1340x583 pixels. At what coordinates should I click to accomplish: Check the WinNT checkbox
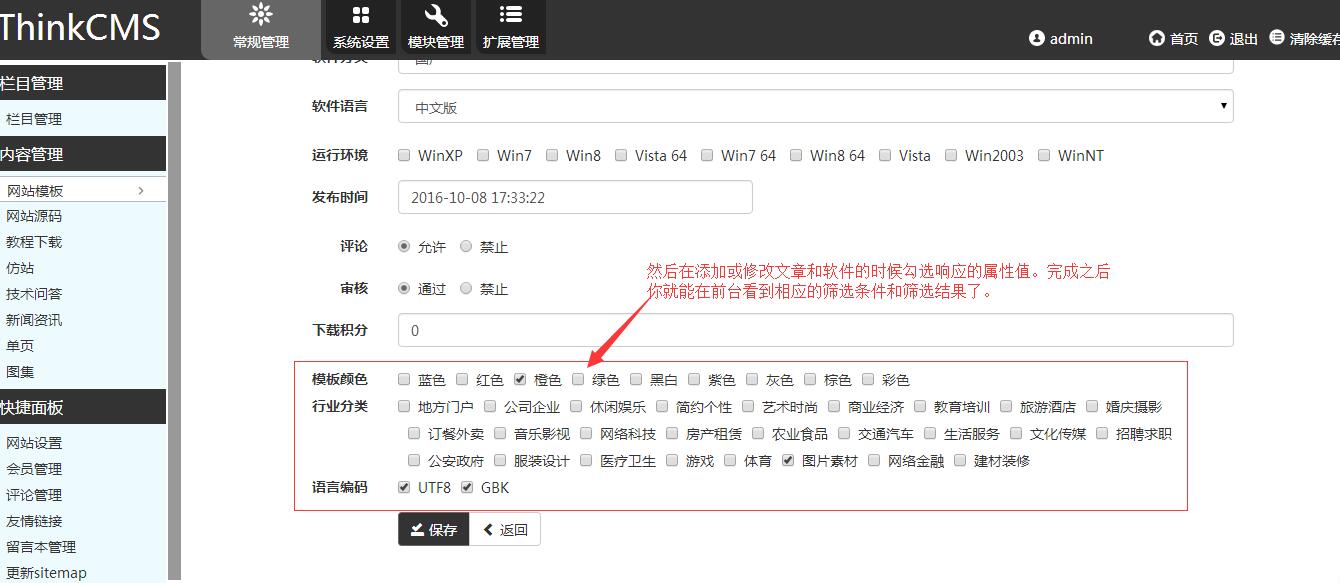(x=1044, y=155)
